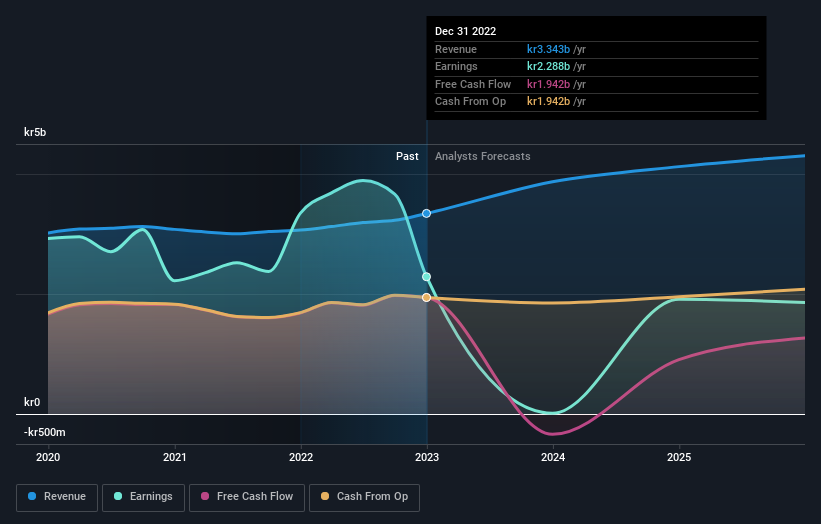Select the 2020 x-axis label
The height and width of the screenshot is (524, 821).
48,458
